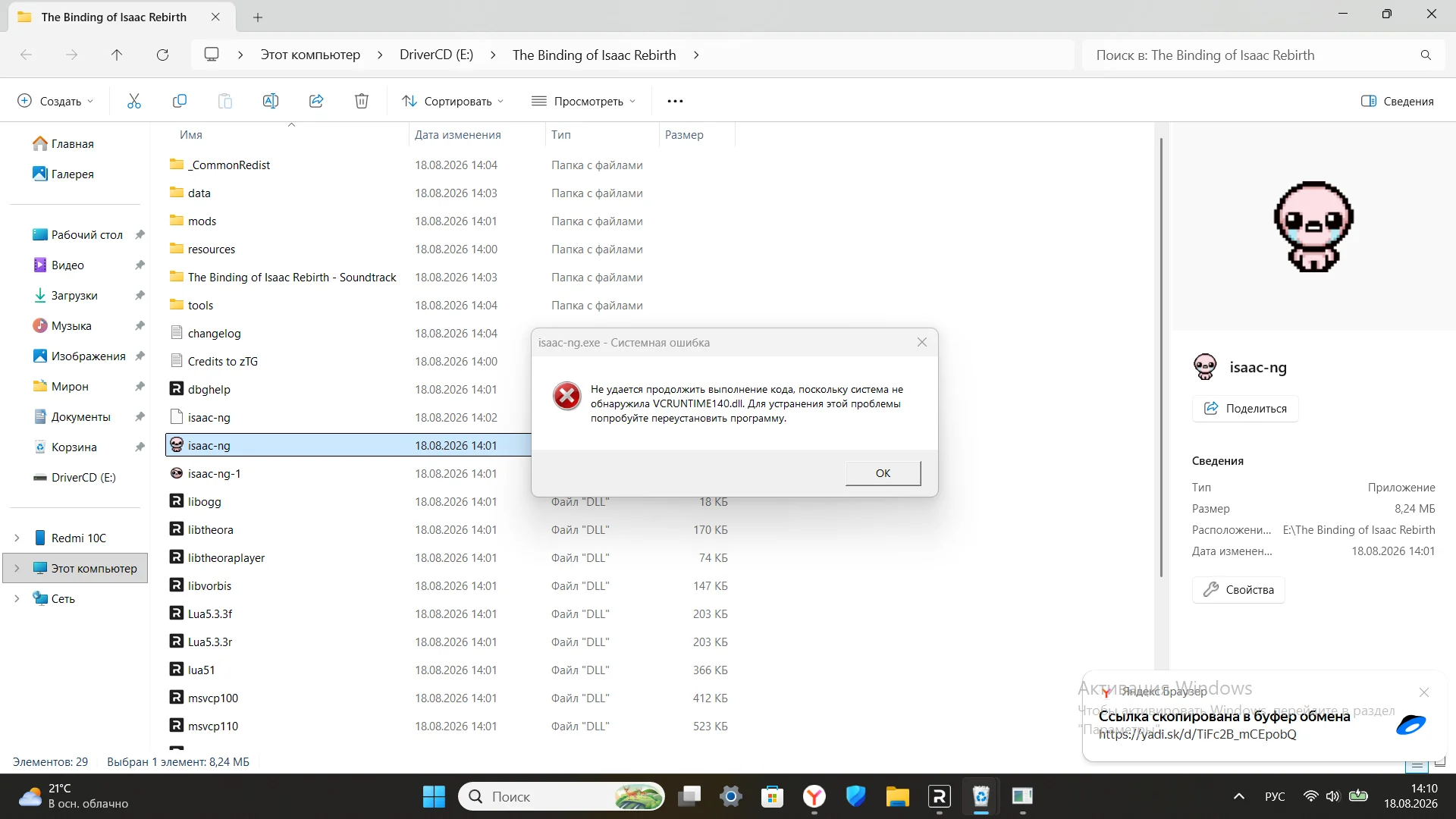Open the Создать dropdown
The width and height of the screenshot is (1456, 819).
(55, 101)
